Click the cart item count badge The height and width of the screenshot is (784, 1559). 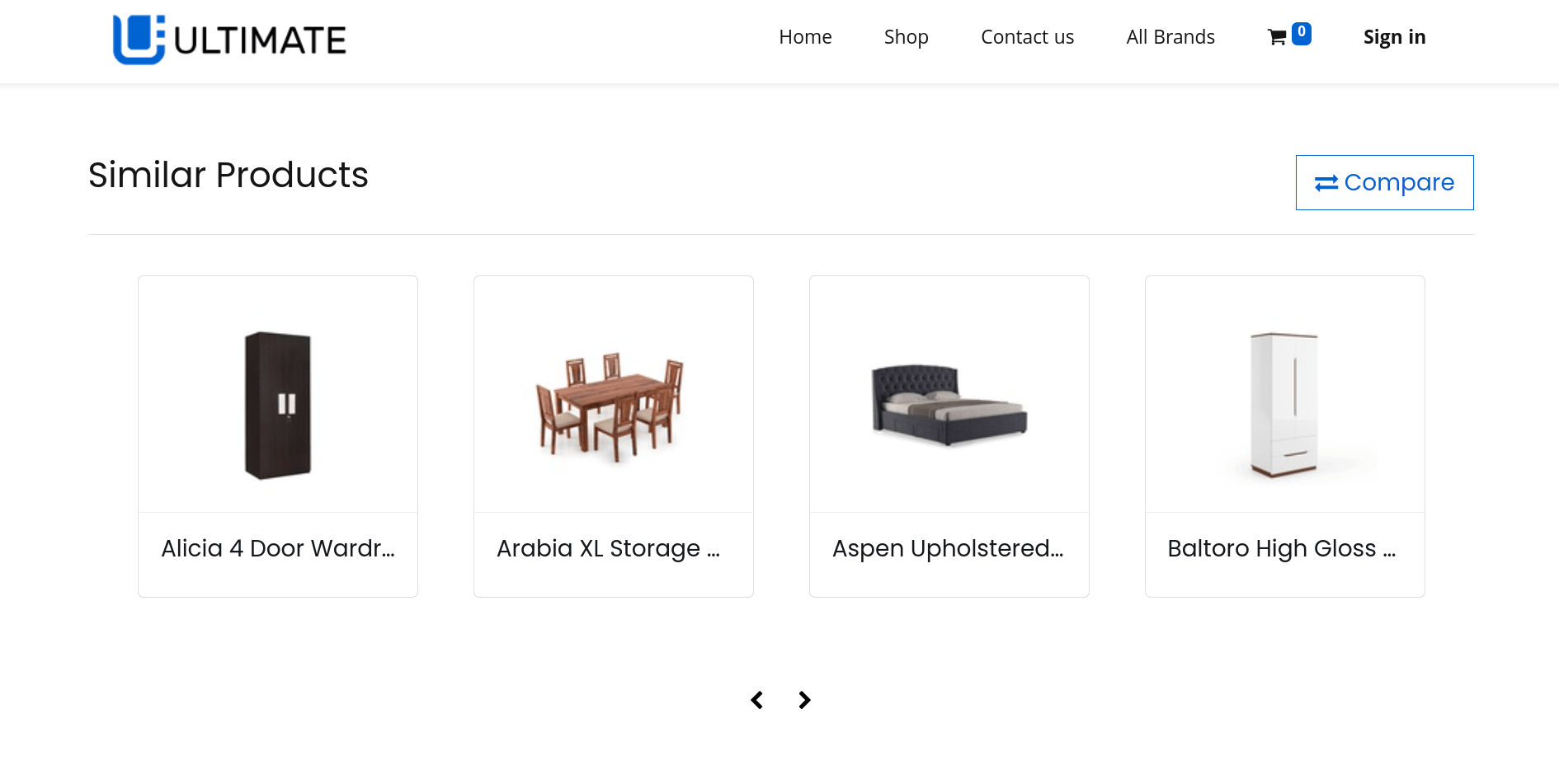pyautogui.click(x=1302, y=33)
